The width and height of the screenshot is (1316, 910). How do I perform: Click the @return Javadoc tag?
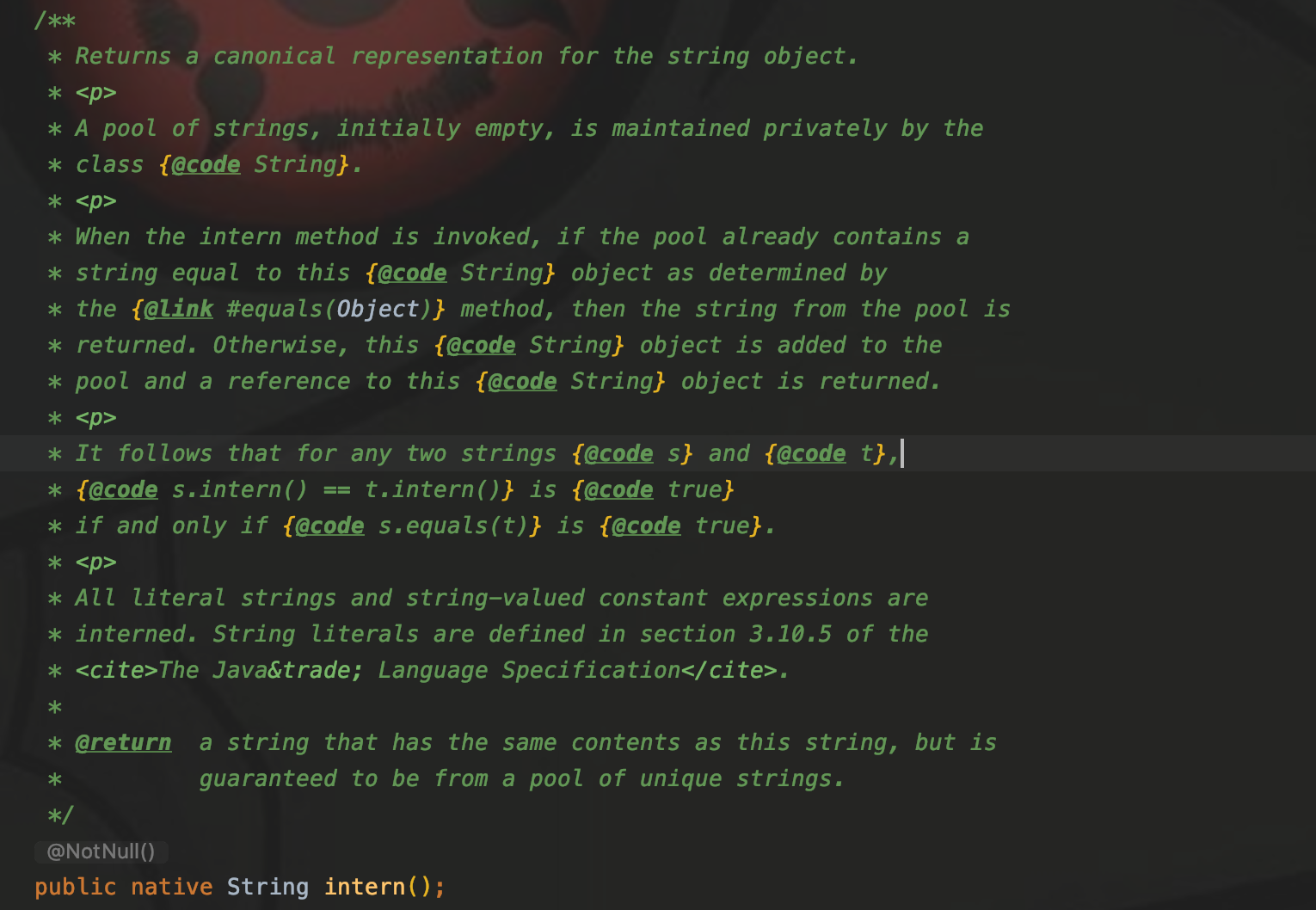[123, 742]
